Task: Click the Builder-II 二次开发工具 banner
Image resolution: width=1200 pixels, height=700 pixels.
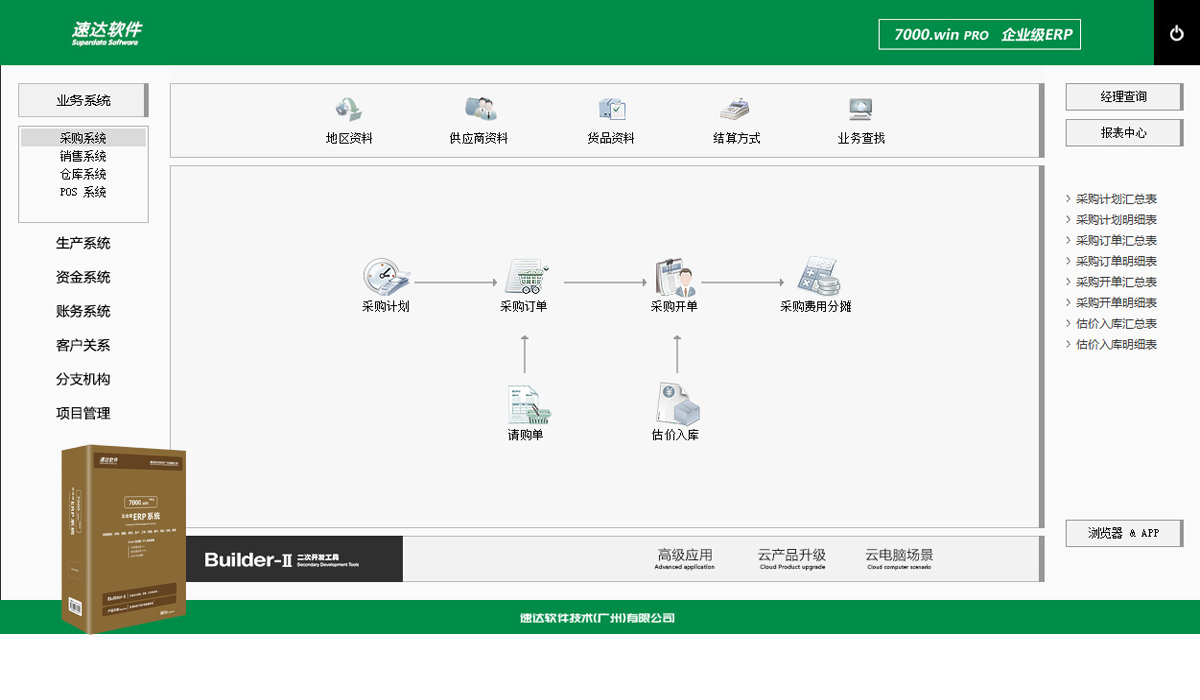Action: click(294, 559)
